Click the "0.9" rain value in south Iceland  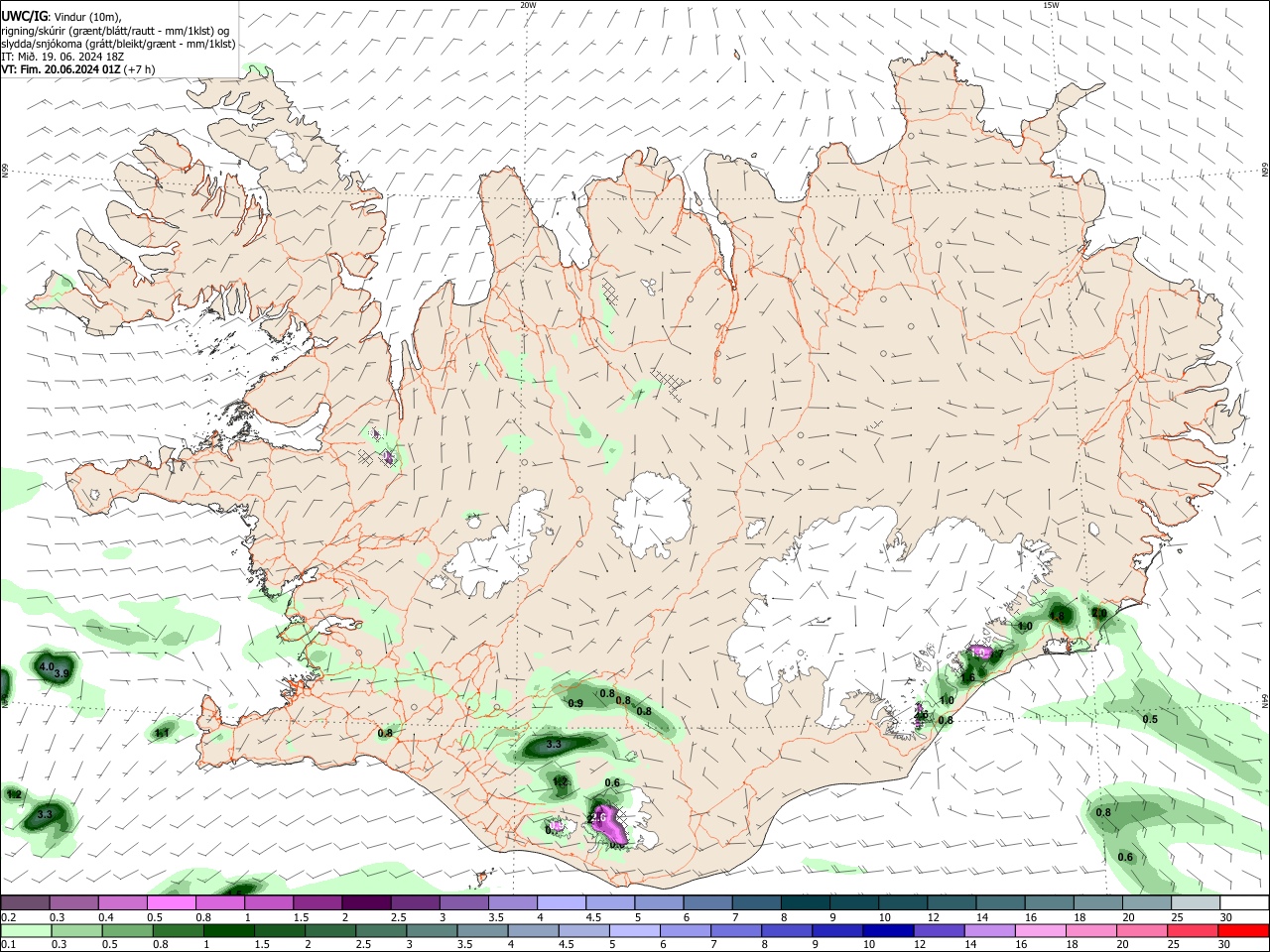(x=575, y=703)
